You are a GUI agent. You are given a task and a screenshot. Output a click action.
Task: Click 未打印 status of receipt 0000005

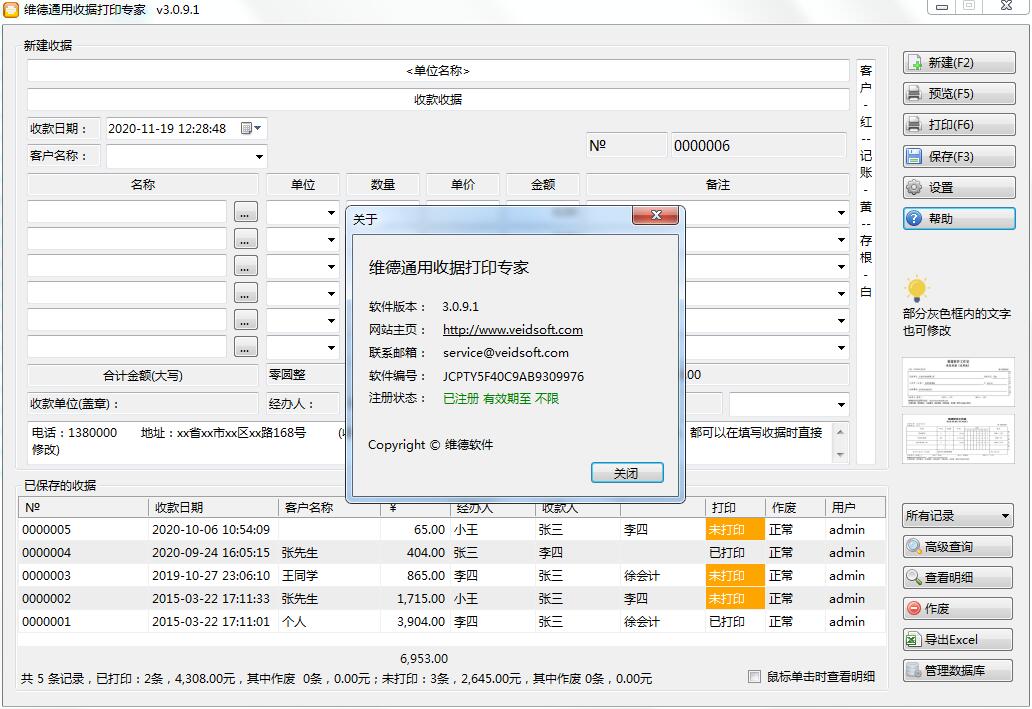click(x=735, y=529)
